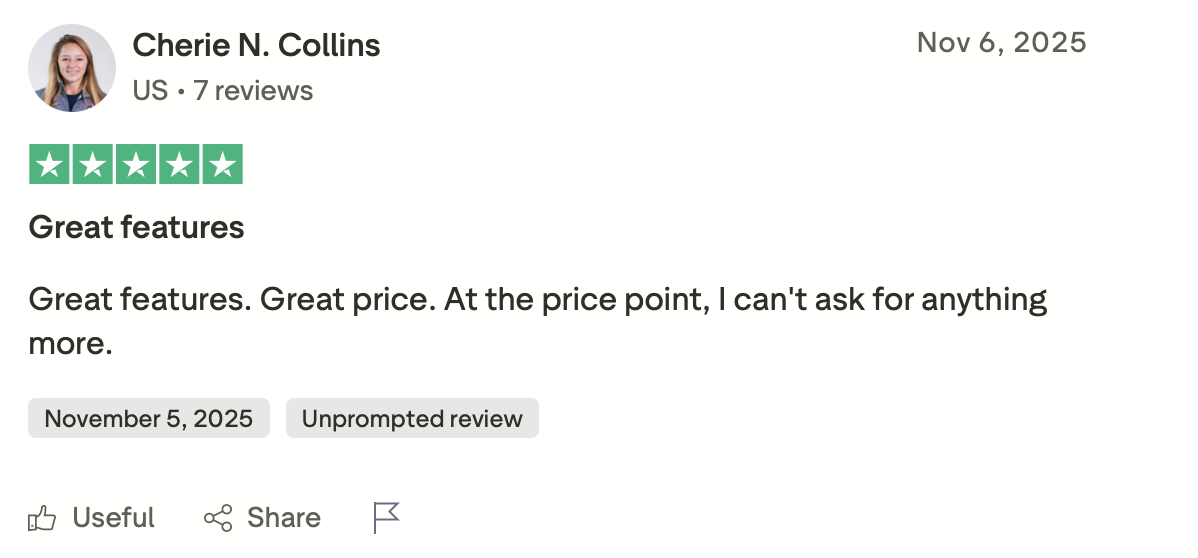Click the second green rating star

click(92, 165)
